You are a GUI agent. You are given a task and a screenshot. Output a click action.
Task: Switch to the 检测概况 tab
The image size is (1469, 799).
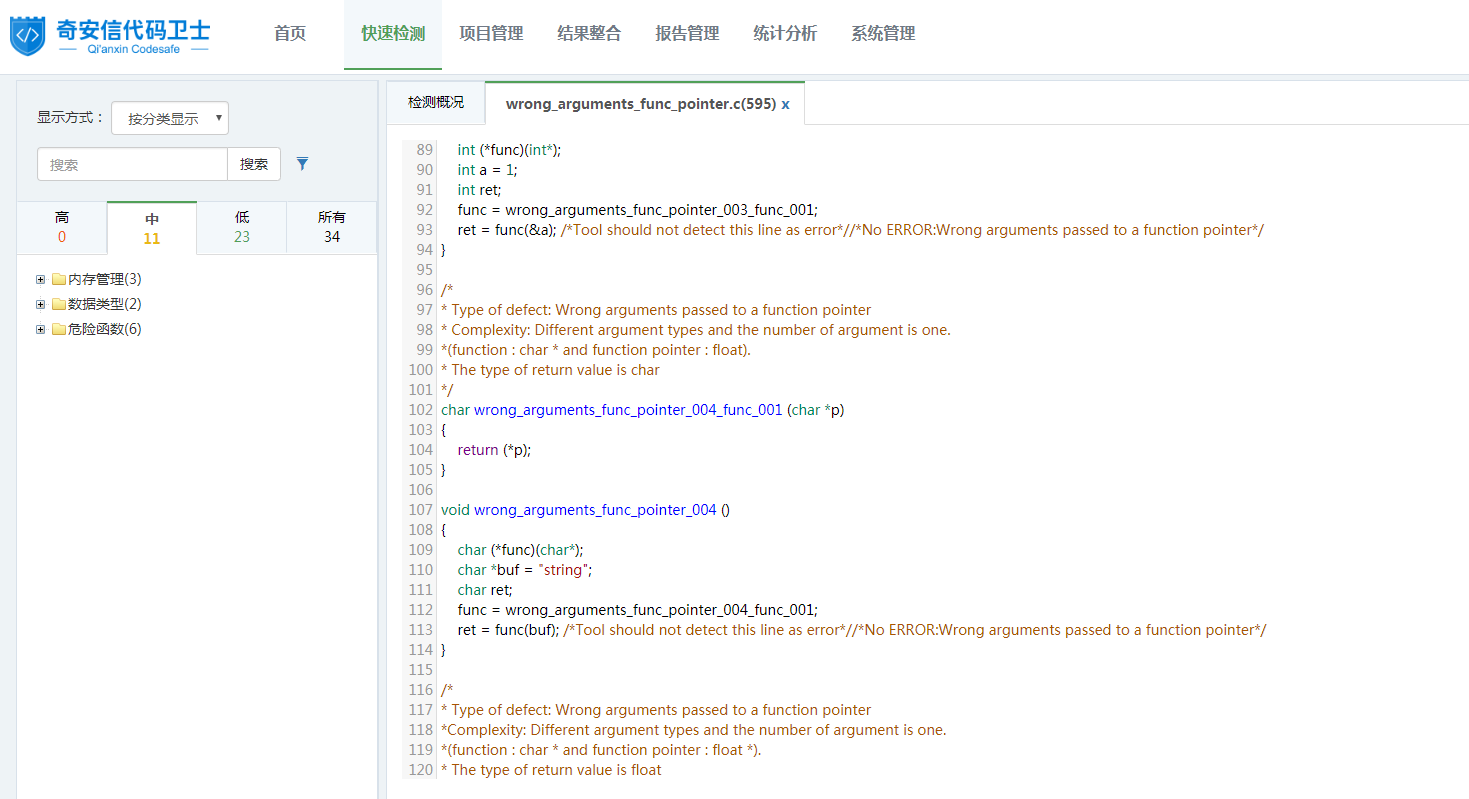[436, 103]
